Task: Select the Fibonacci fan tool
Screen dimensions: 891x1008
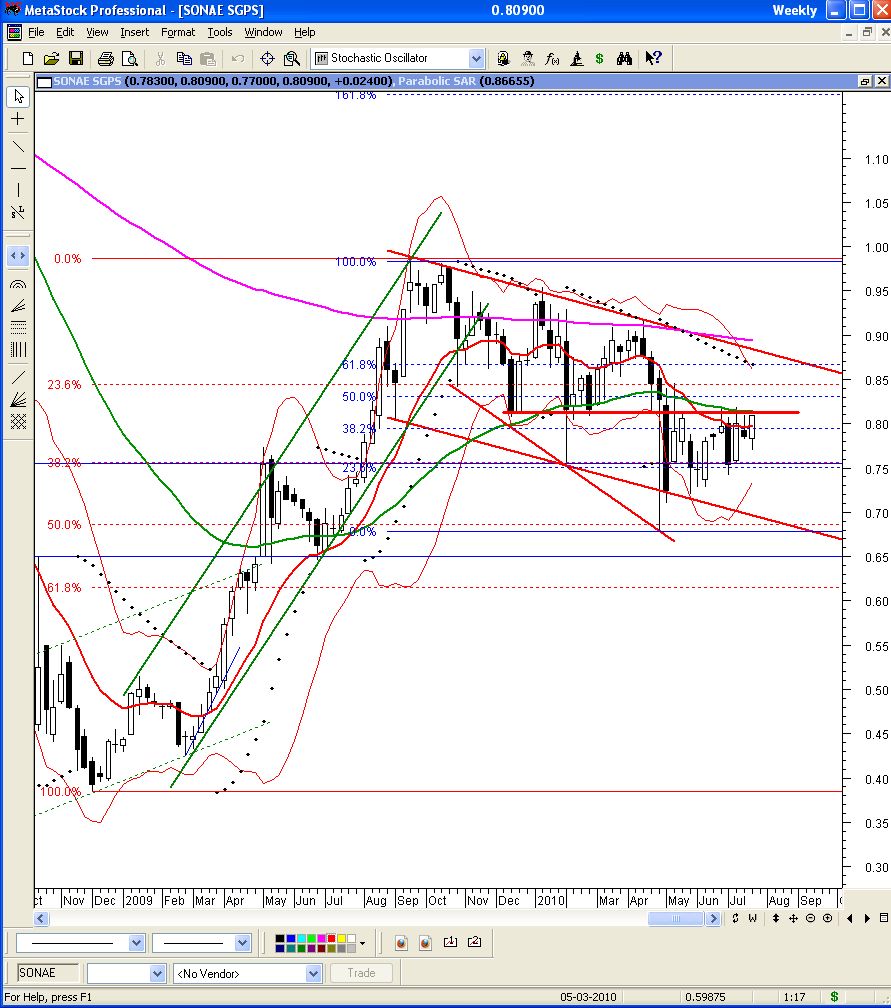Action: pyautogui.click(x=18, y=305)
